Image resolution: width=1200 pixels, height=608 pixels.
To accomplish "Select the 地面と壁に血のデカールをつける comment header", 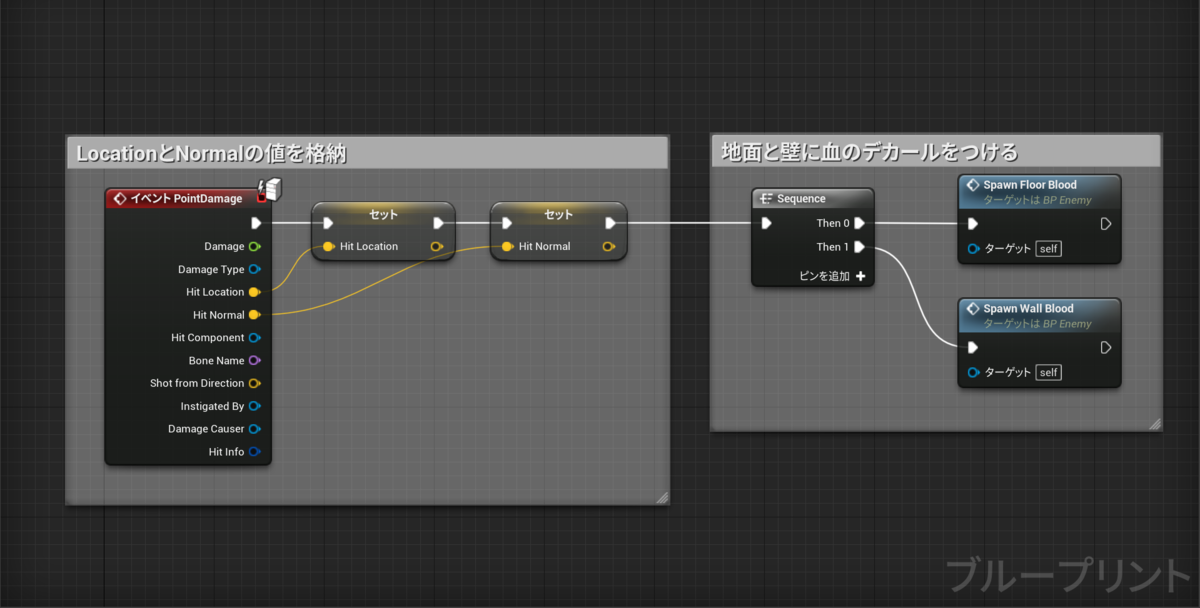I will coord(936,152).
